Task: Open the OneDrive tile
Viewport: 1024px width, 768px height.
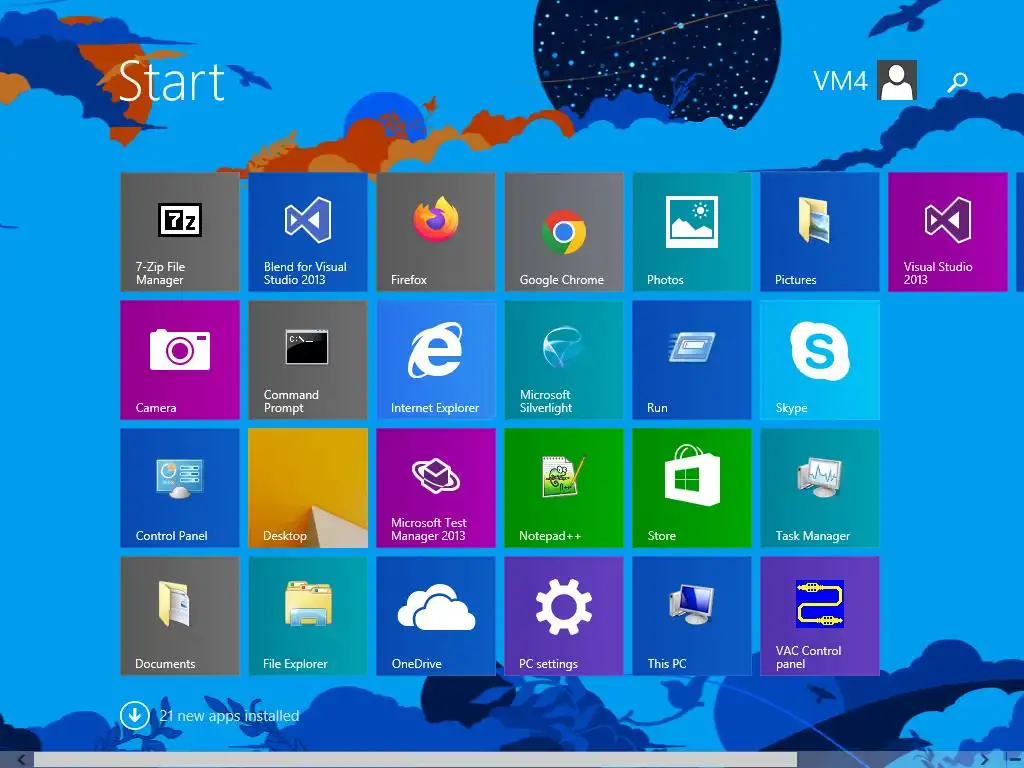Action: tap(436, 616)
